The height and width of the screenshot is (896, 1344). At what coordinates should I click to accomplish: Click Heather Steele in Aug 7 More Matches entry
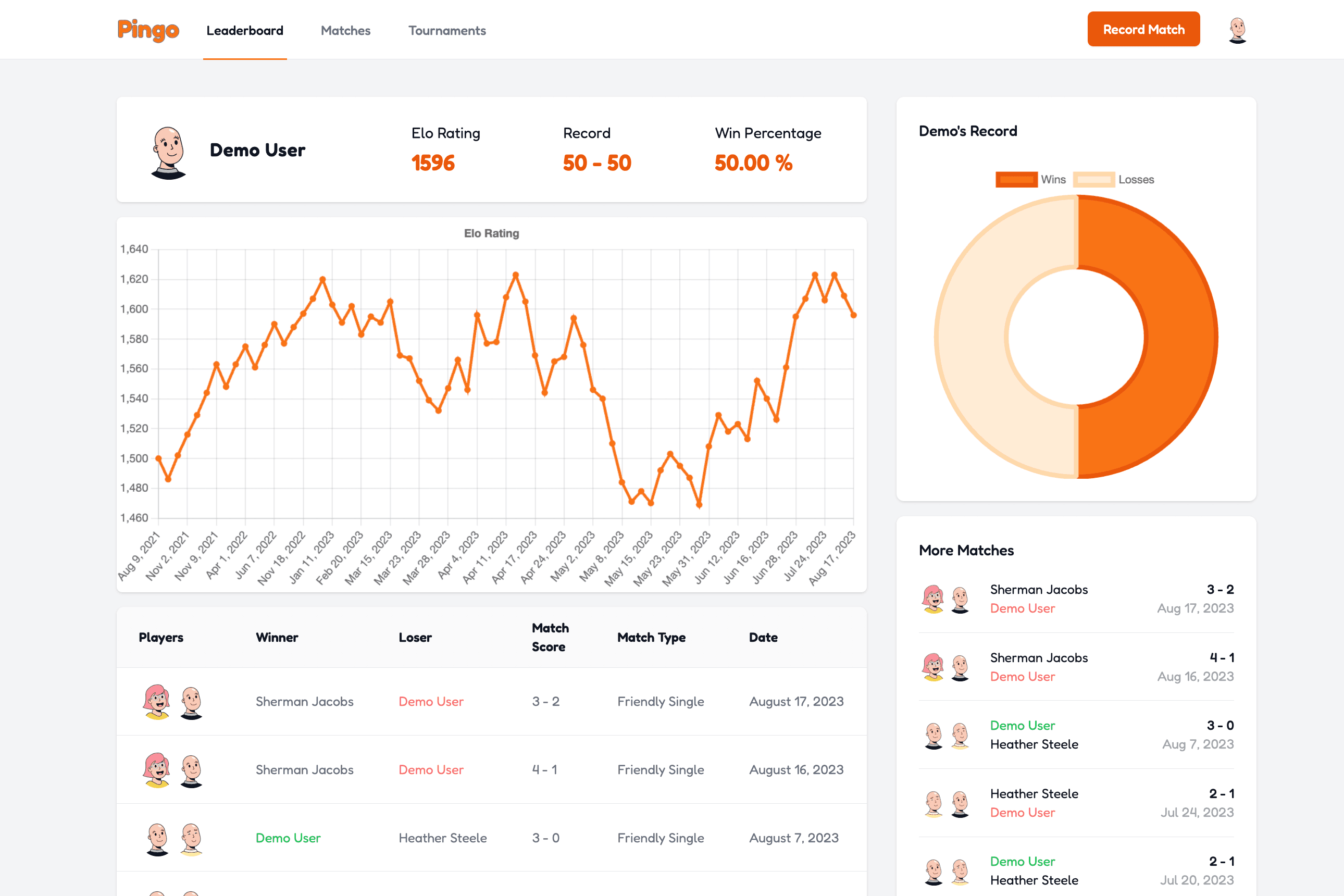[x=1034, y=744]
